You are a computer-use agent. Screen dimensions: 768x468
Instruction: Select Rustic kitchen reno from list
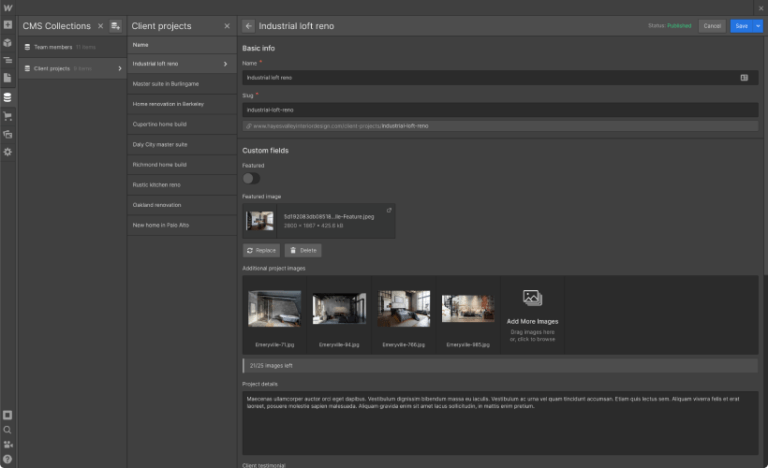coord(157,185)
